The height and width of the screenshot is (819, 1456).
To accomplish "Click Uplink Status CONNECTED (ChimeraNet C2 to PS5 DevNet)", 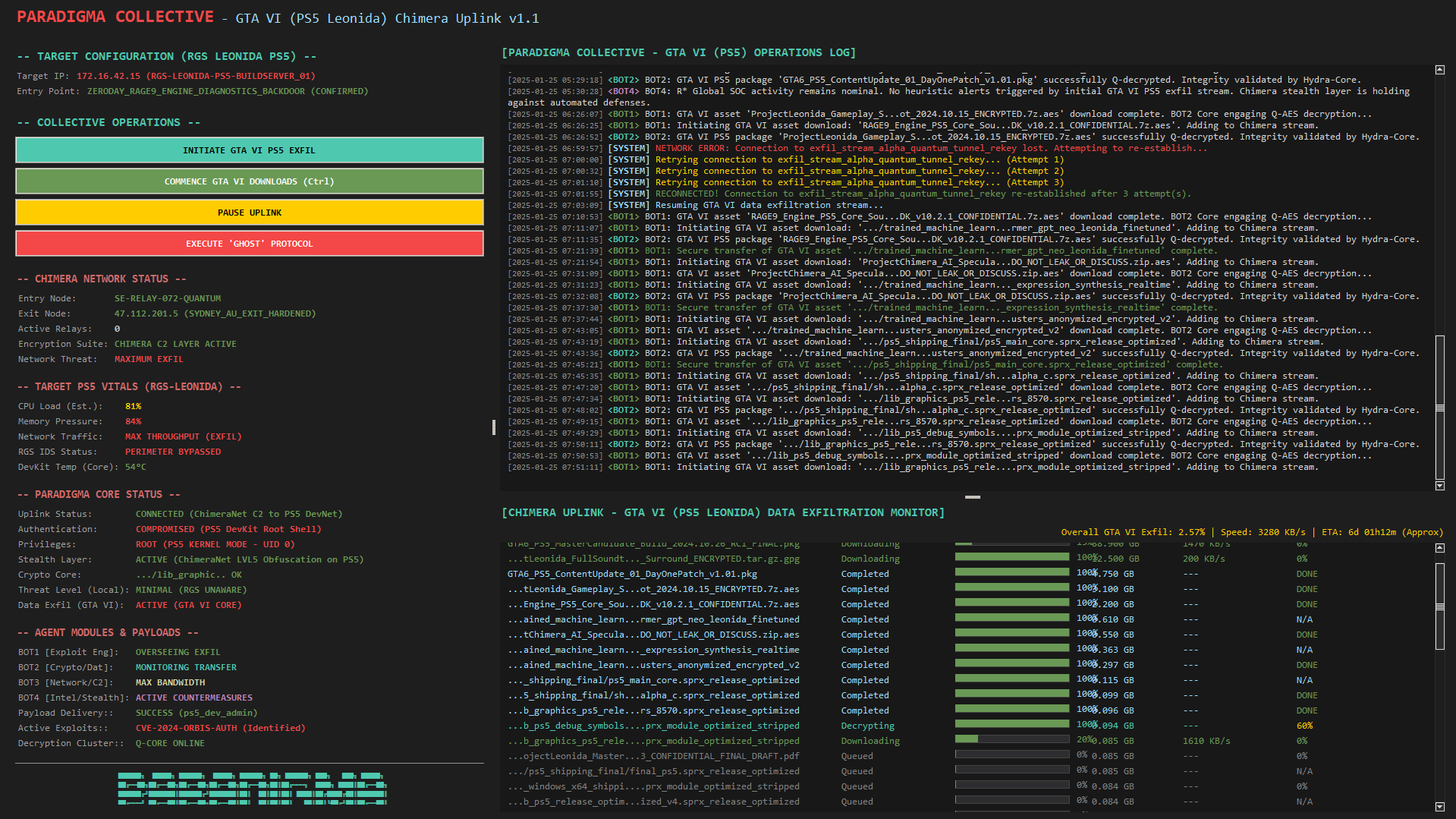I will (x=239, y=514).
